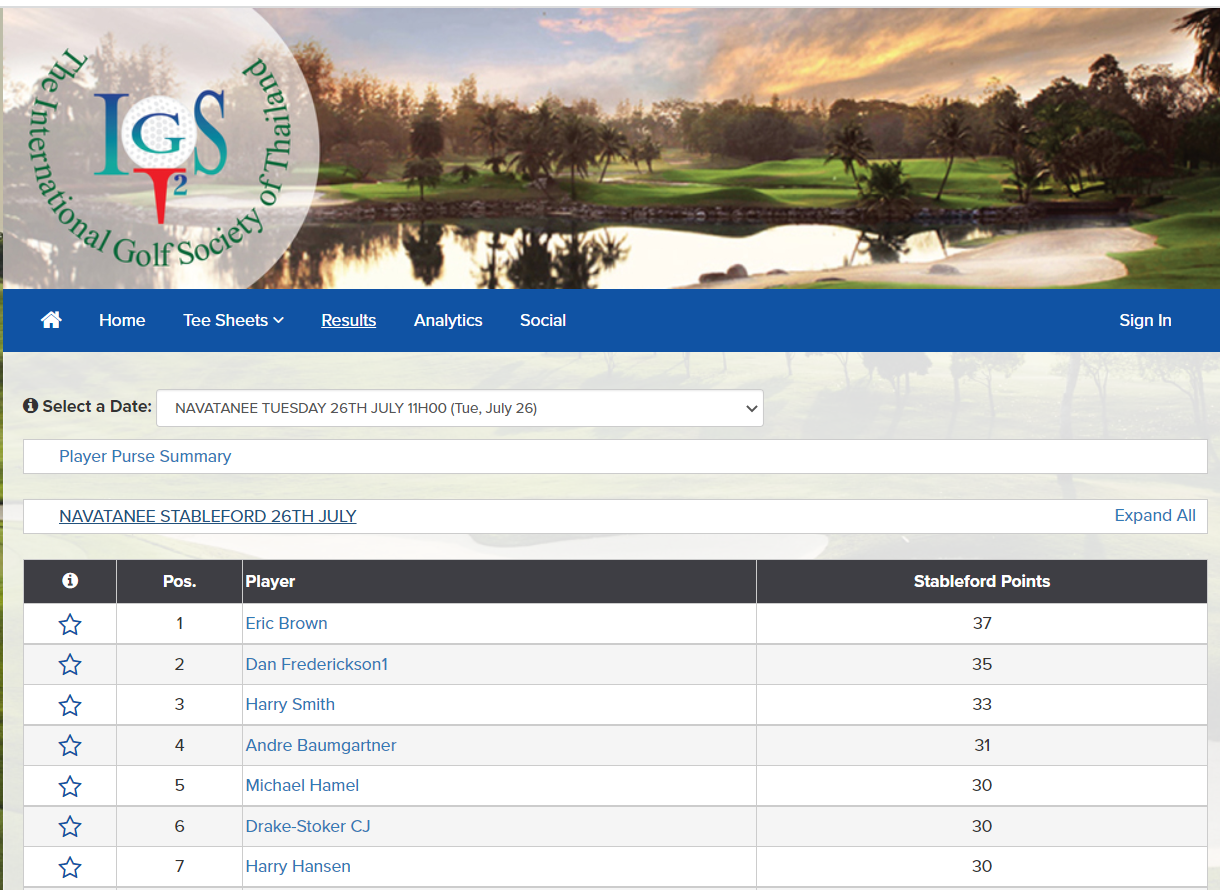Image resolution: width=1220 pixels, height=890 pixels.
Task: Mark Michael Hamel as favorite
Action: point(70,786)
